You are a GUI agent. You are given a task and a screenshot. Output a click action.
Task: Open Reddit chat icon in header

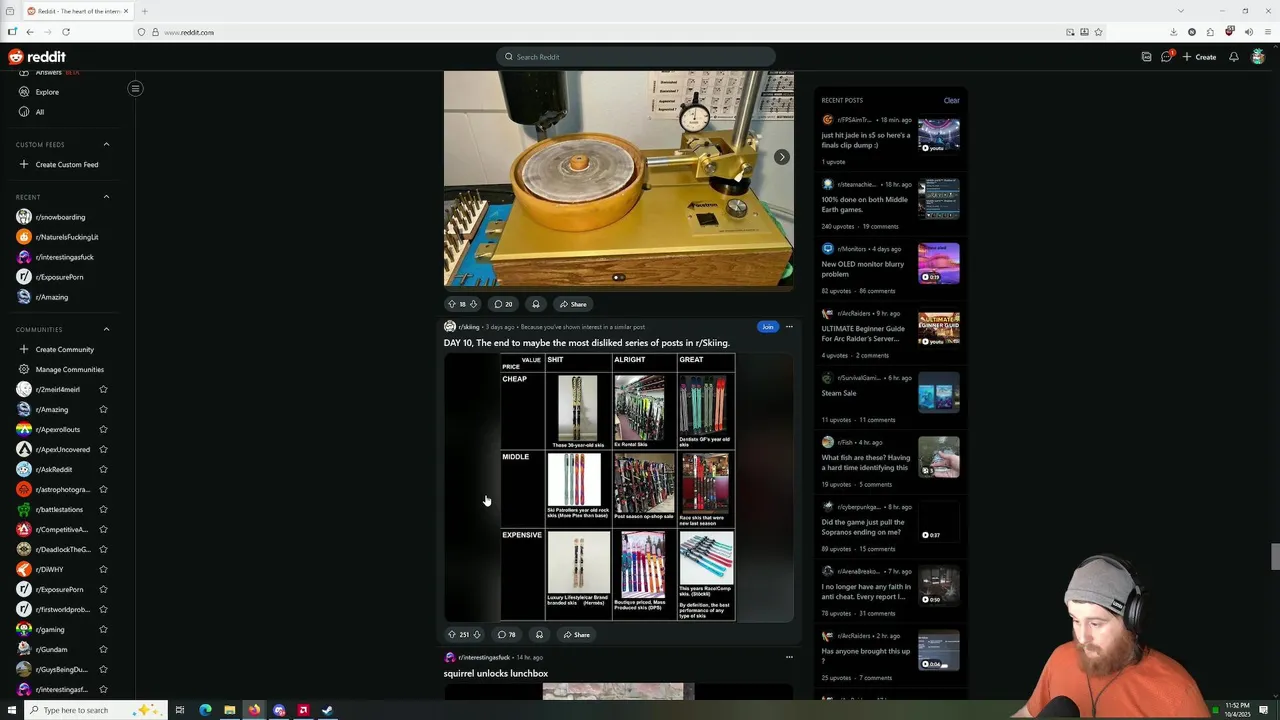pos(1166,57)
